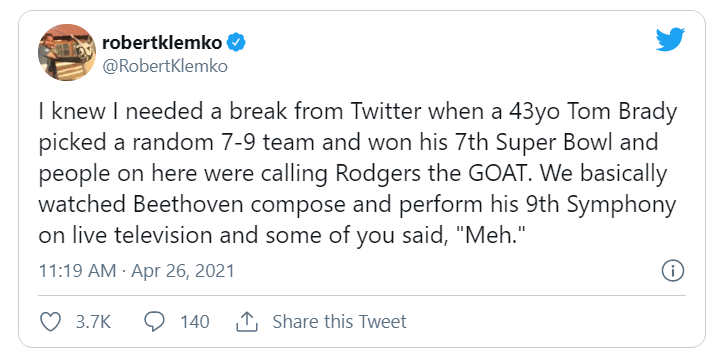Screen dimensions: 721x362
Task: Click the blue verified badge
Action: 236,43
